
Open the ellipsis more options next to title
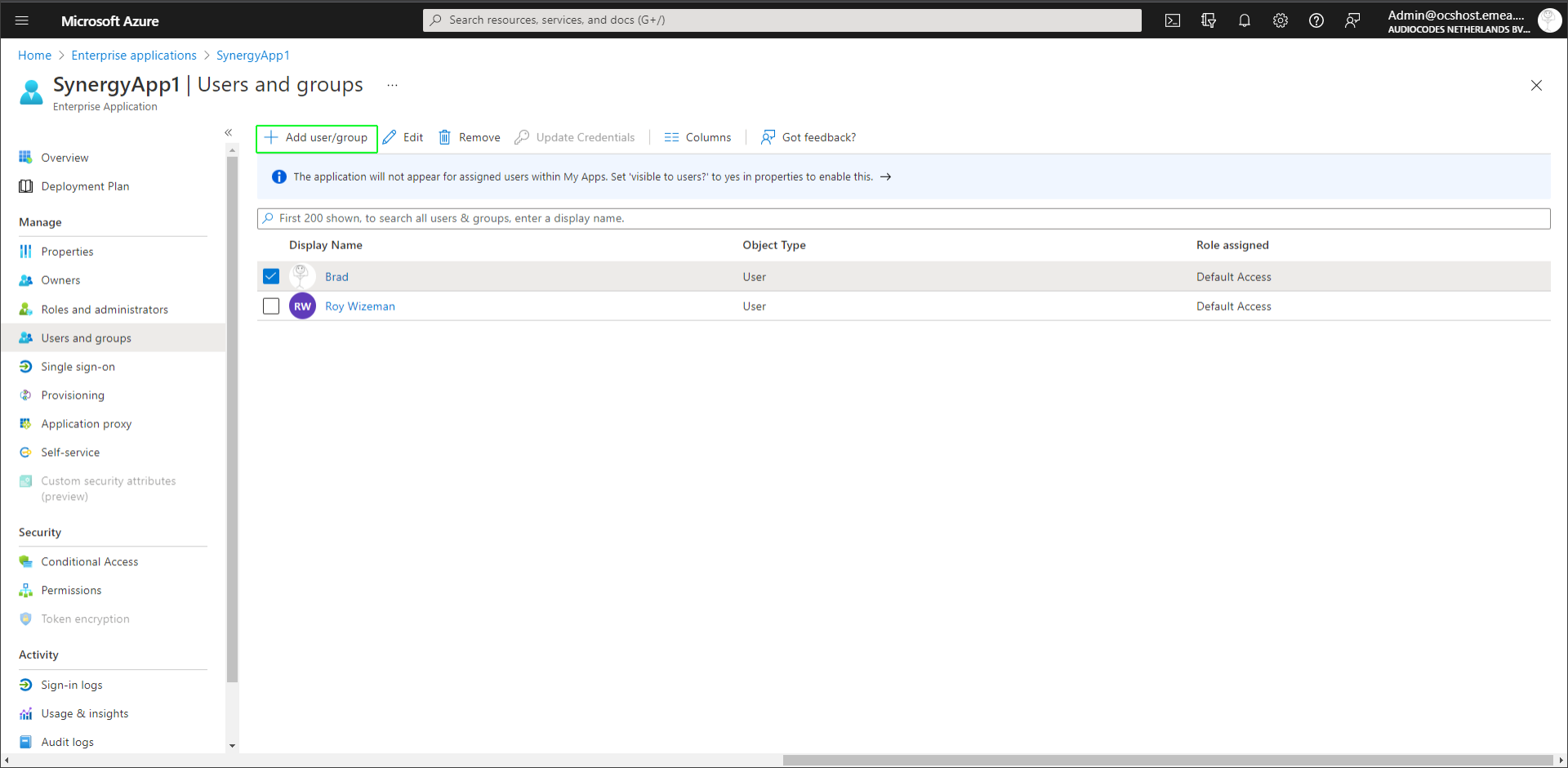(x=393, y=85)
